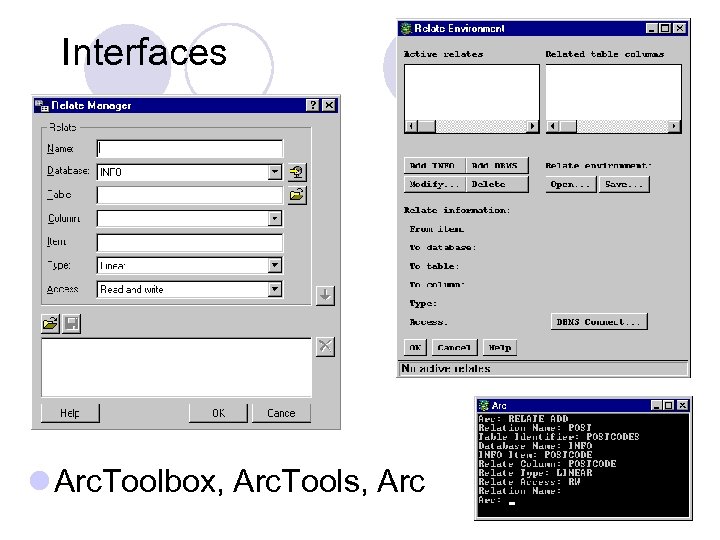Open the Access dropdown showing Read and write

coord(275,289)
